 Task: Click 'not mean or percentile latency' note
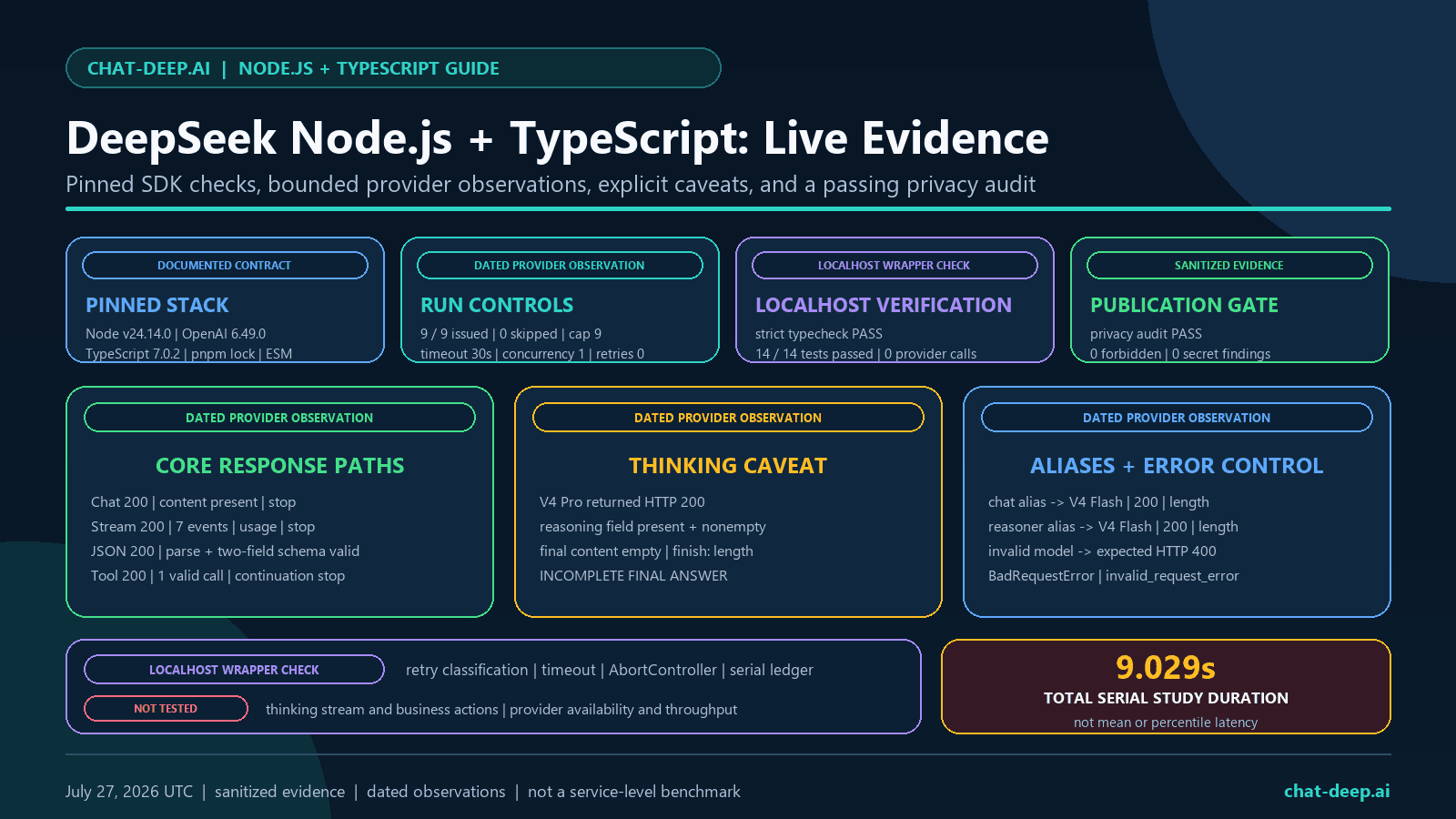click(1166, 723)
